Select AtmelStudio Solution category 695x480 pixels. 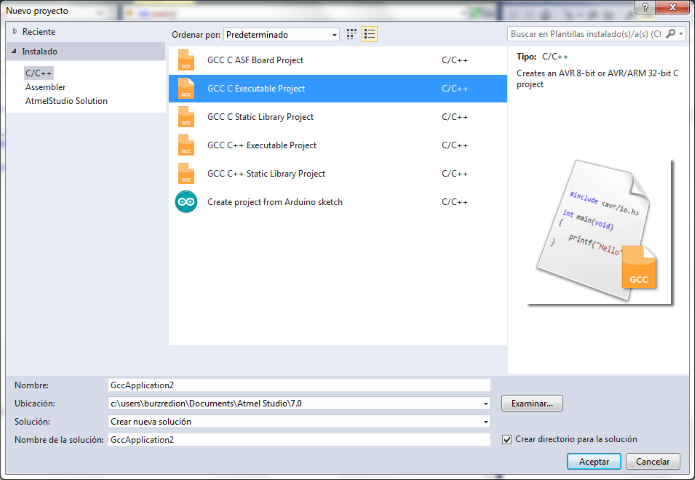coord(66,101)
